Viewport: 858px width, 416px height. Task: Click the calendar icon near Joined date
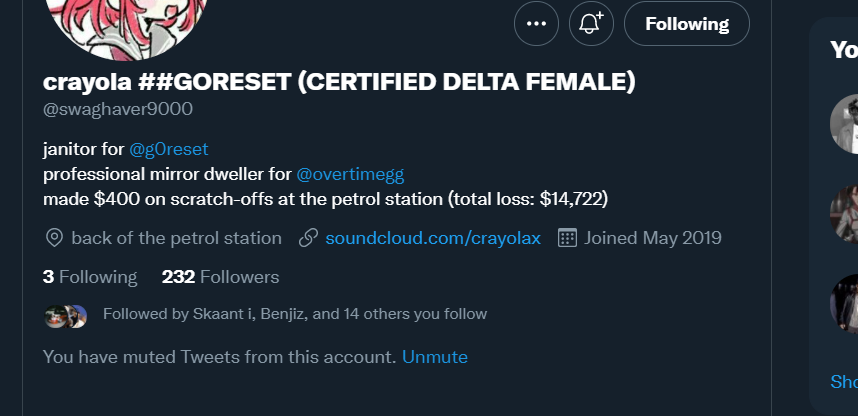point(567,238)
